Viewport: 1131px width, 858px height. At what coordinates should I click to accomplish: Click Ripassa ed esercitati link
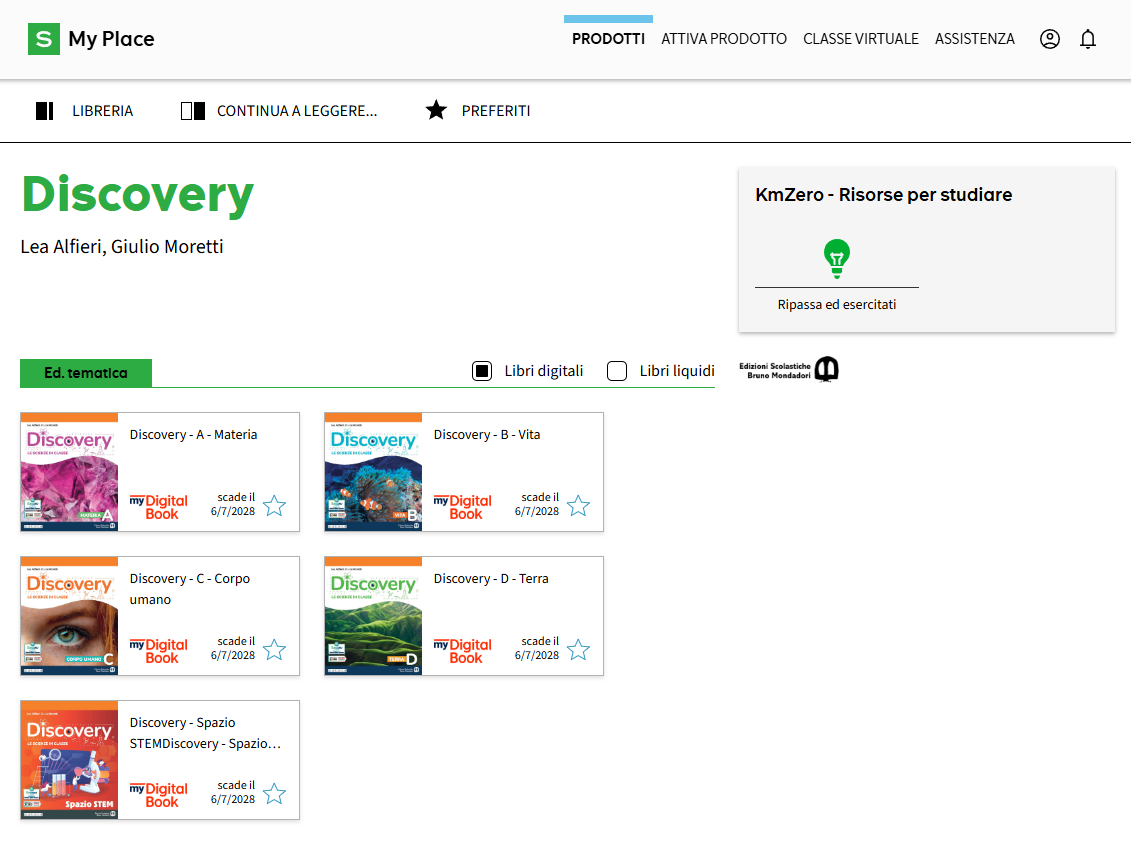tap(837, 304)
